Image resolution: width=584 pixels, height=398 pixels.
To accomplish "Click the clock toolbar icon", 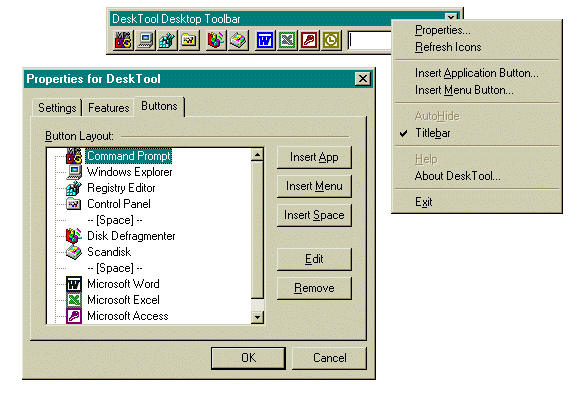I will click(x=331, y=40).
